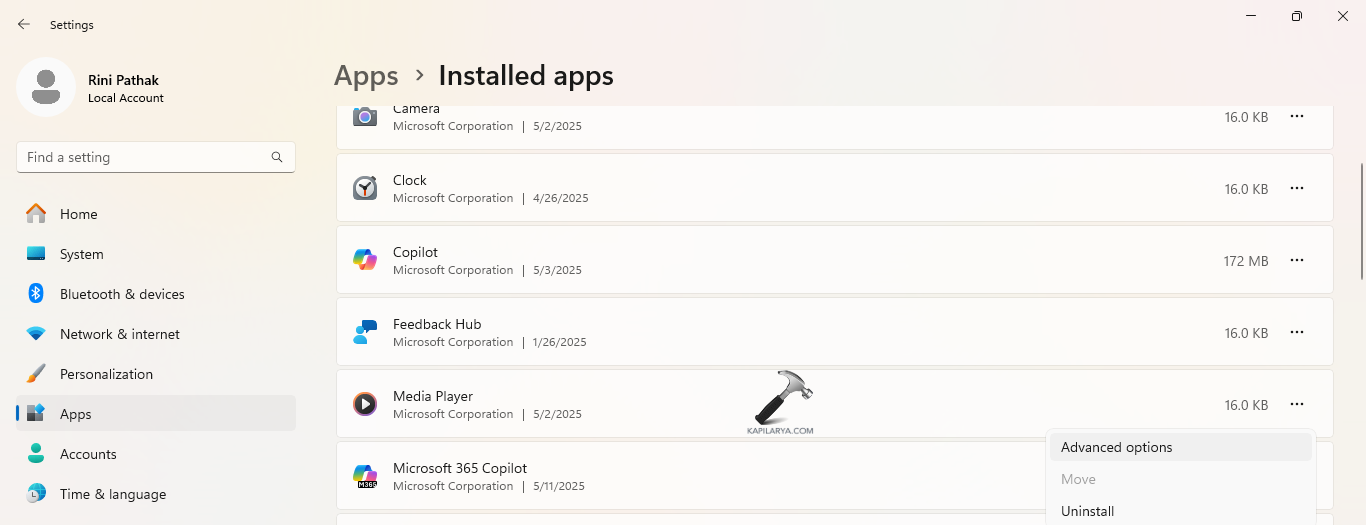Click the Feedback Hub app icon

pyautogui.click(x=365, y=332)
